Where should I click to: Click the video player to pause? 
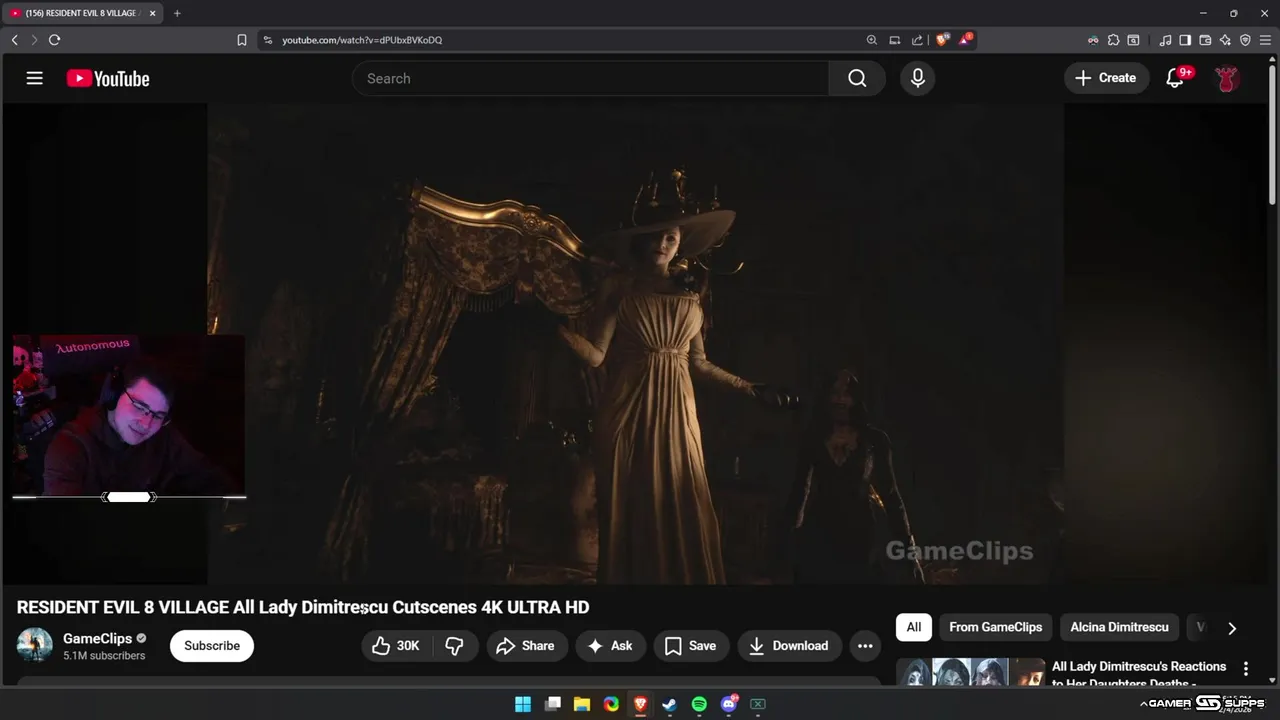pos(635,343)
